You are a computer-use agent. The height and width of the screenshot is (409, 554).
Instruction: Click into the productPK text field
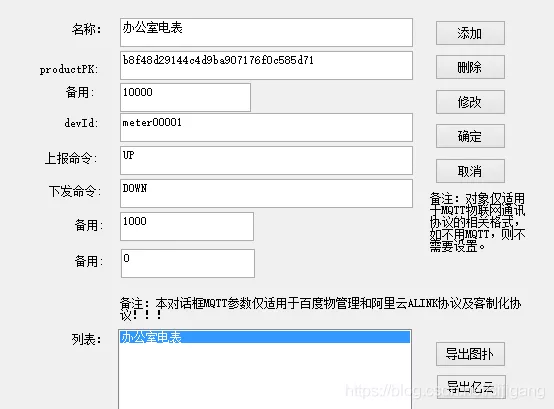tap(266, 65)
